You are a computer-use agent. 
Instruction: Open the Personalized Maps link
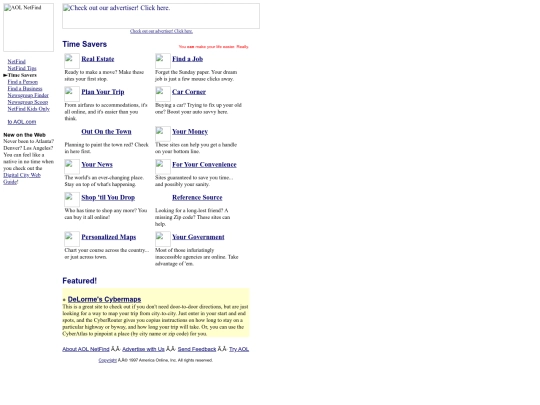(108, 237)
